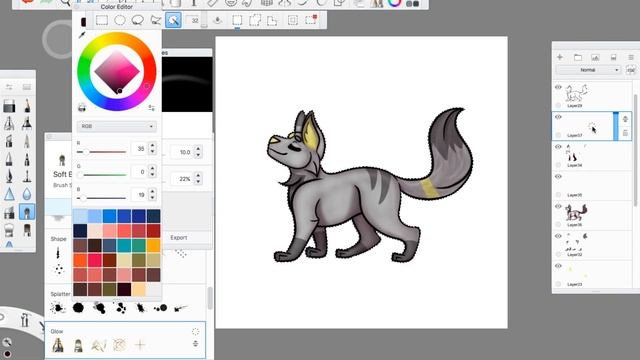Image resolution: width=640 pixels, height=360 pixels.
Task: Open brush properties icon at brush palette top
Action: (9, 87)
